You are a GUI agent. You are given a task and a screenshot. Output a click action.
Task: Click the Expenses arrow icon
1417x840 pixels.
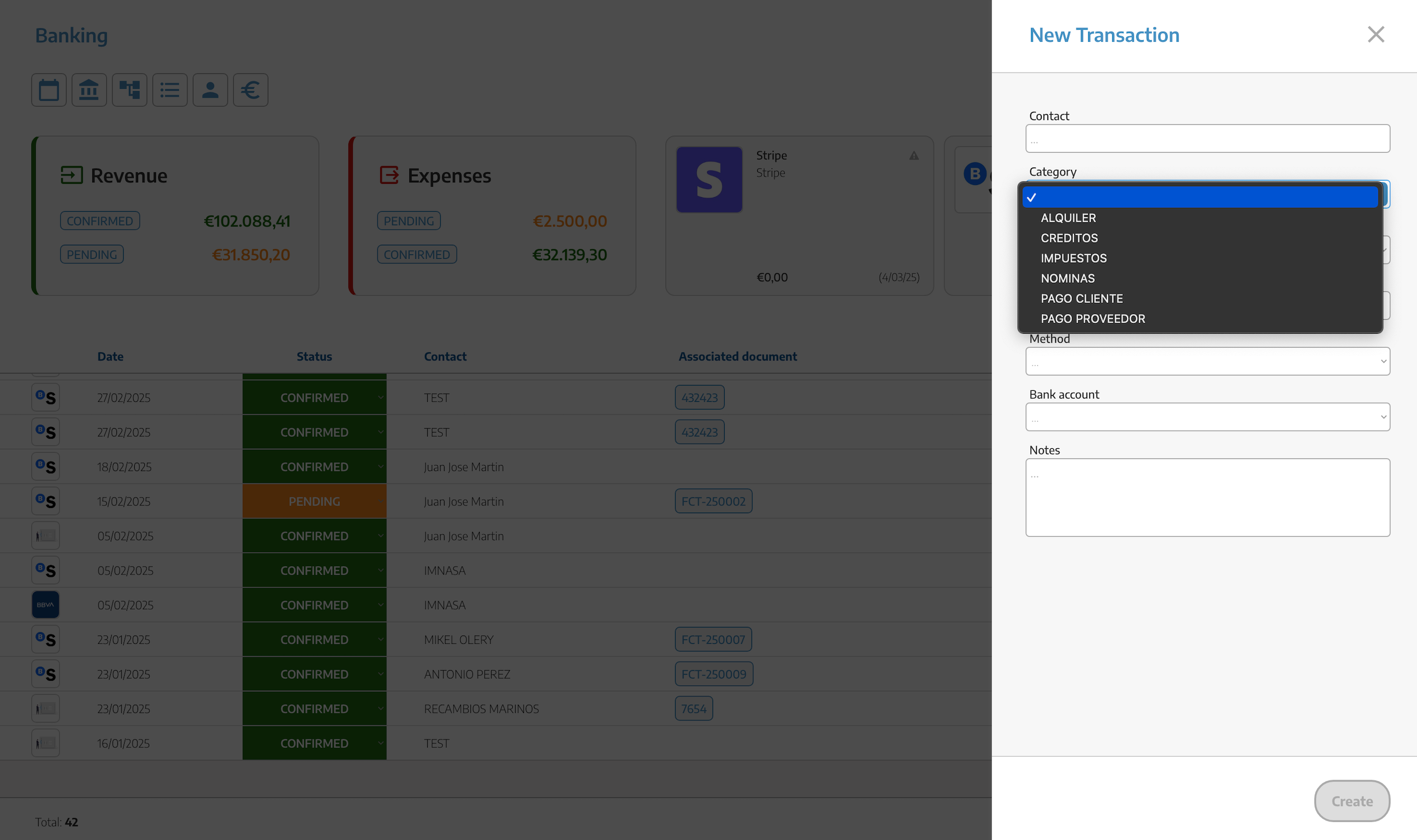(x=389, y=175)
